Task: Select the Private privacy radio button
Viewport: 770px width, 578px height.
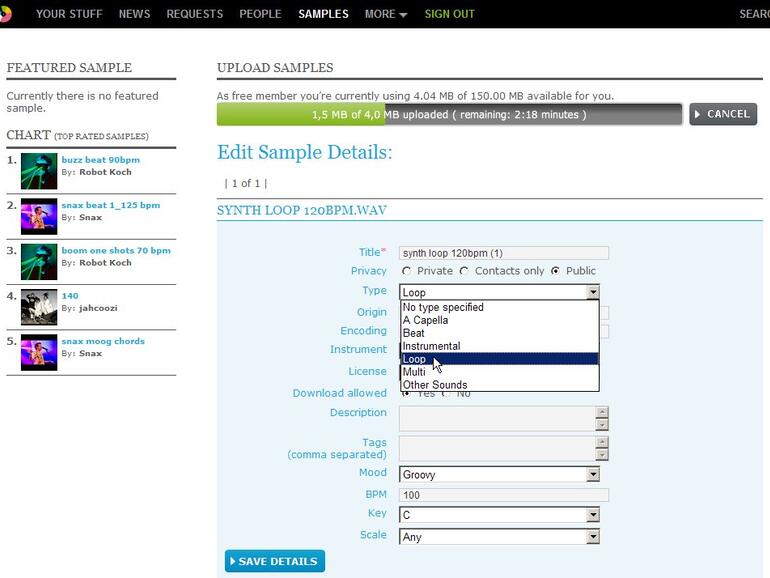Action: point(406,271)
